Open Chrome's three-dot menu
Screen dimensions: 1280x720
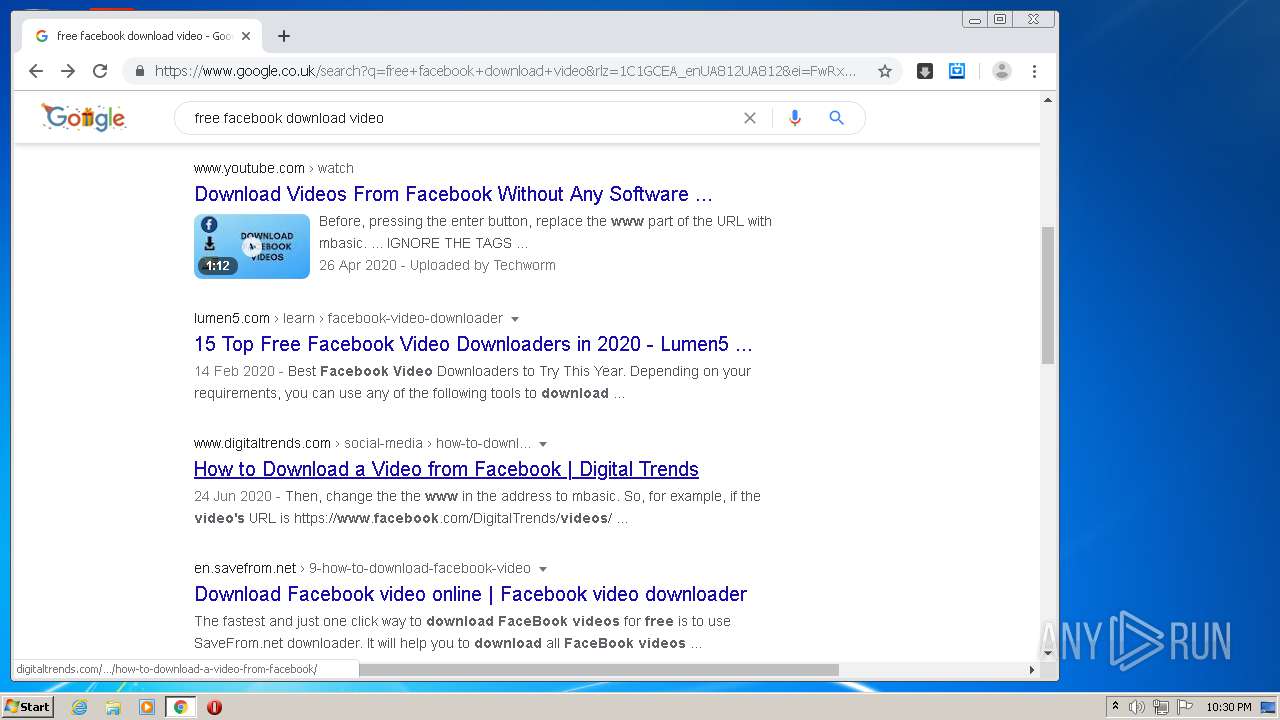(1034, 71)
